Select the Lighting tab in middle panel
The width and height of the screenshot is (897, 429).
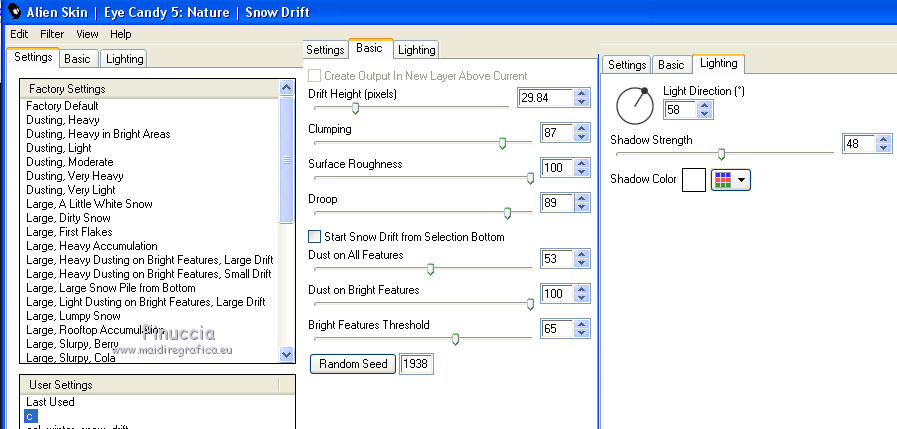point(416,50)
